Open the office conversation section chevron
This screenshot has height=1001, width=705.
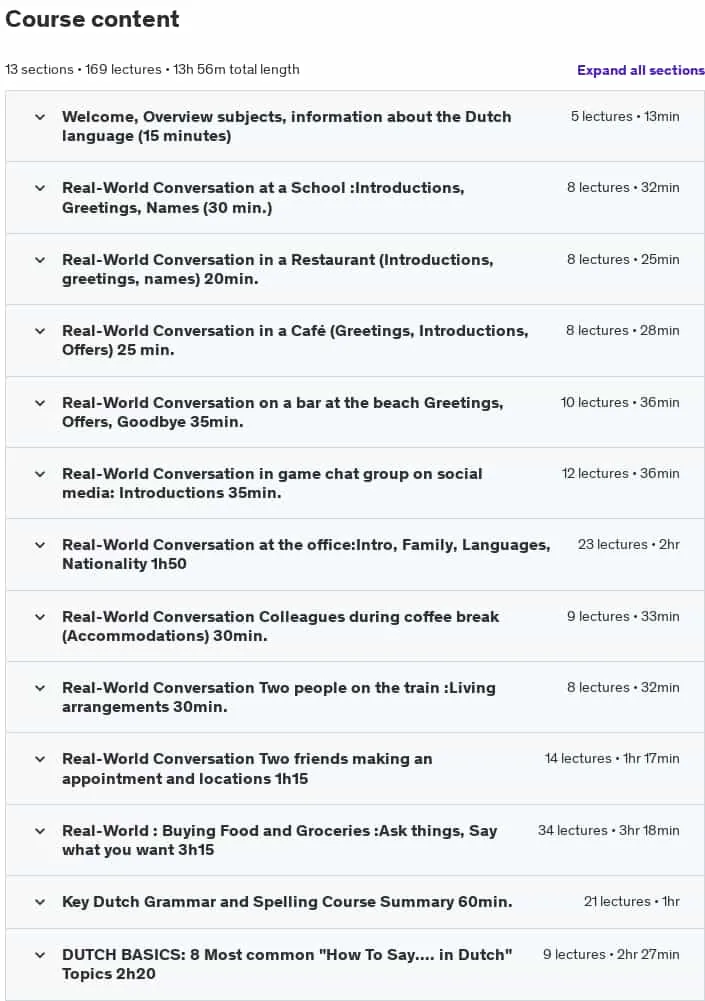tap(40, 545)
